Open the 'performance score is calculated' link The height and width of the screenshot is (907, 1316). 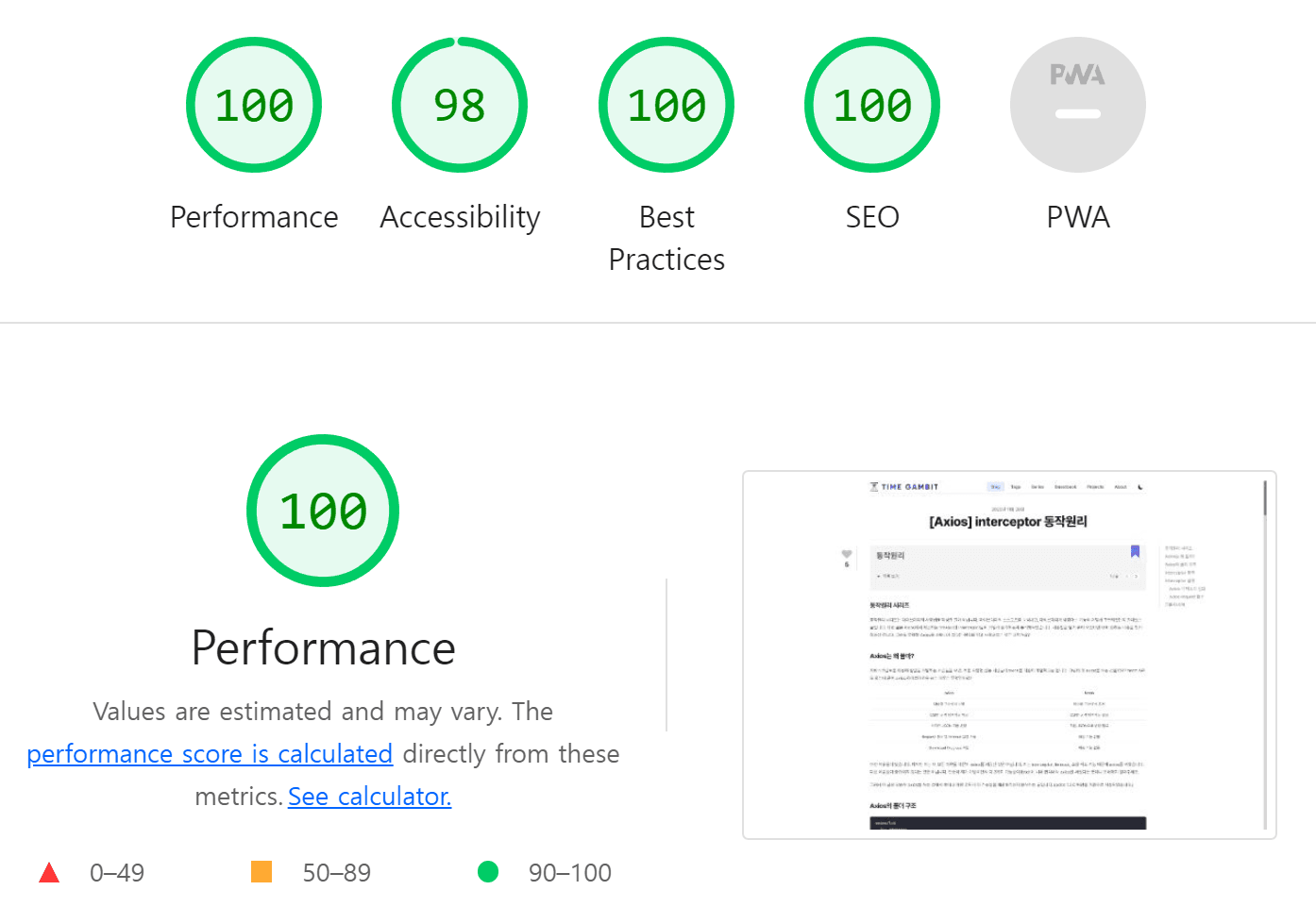point(210,754)
